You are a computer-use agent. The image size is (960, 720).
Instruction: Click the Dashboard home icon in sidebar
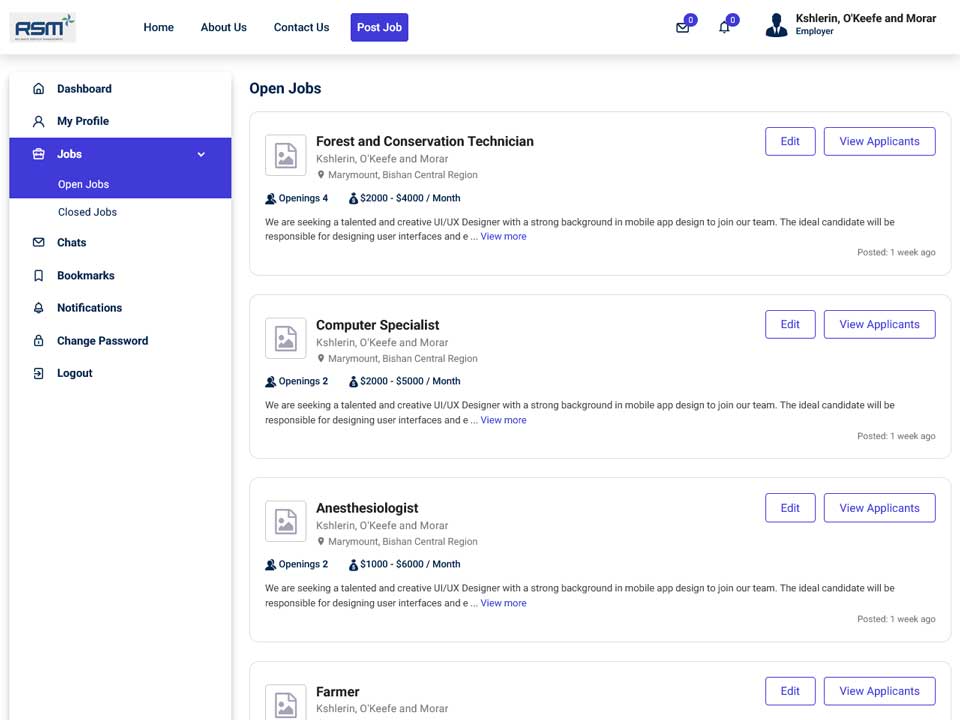point(39,89)
